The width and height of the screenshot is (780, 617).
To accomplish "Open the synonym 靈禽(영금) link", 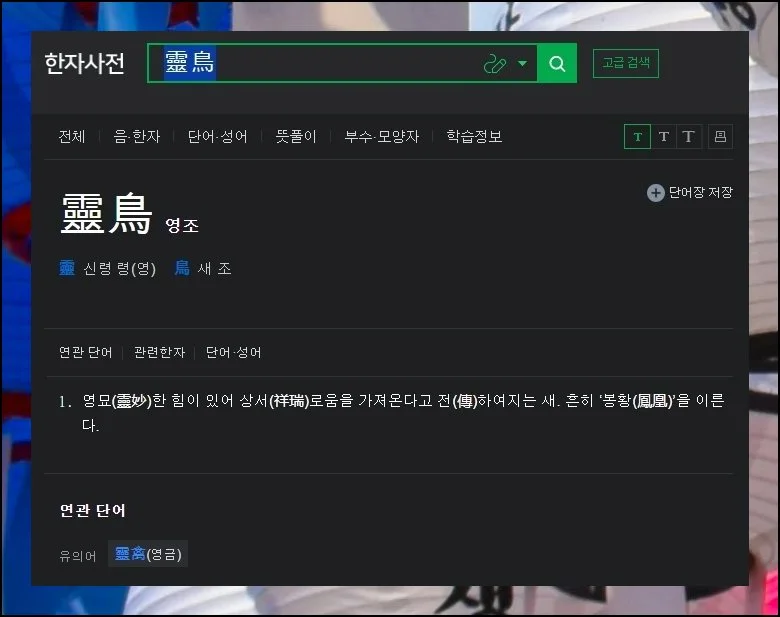I will pyautogui.click(x=148, y=554).
